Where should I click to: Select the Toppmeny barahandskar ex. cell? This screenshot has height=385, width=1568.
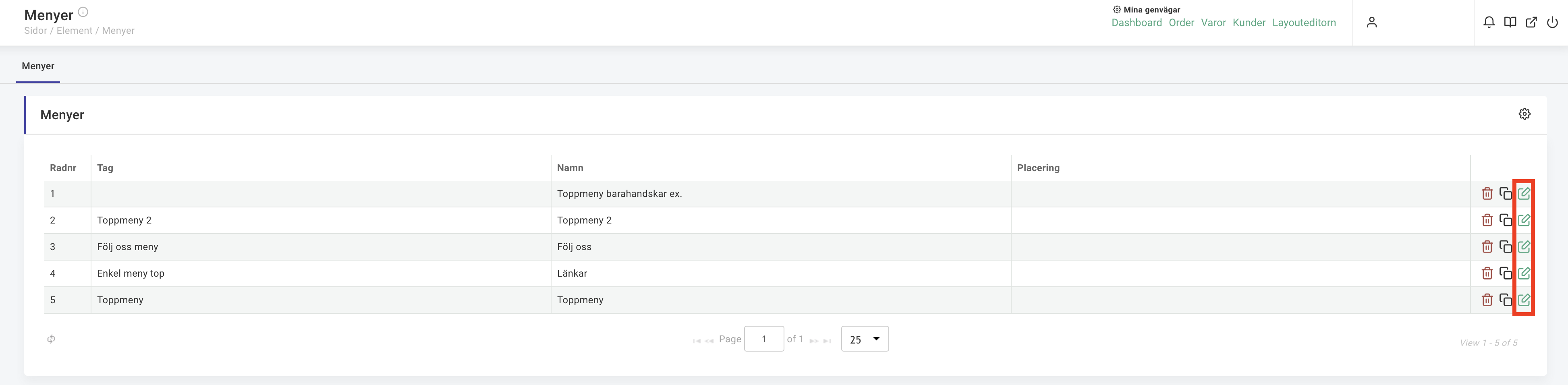click(781, 193)
